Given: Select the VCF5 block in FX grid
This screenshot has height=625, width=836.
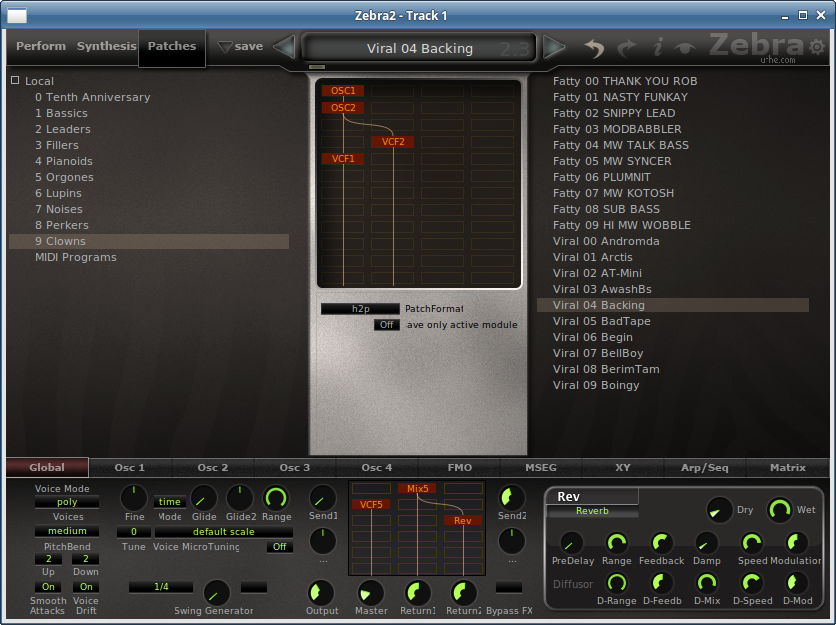Looking at the screenshot, I should (371, 504).
